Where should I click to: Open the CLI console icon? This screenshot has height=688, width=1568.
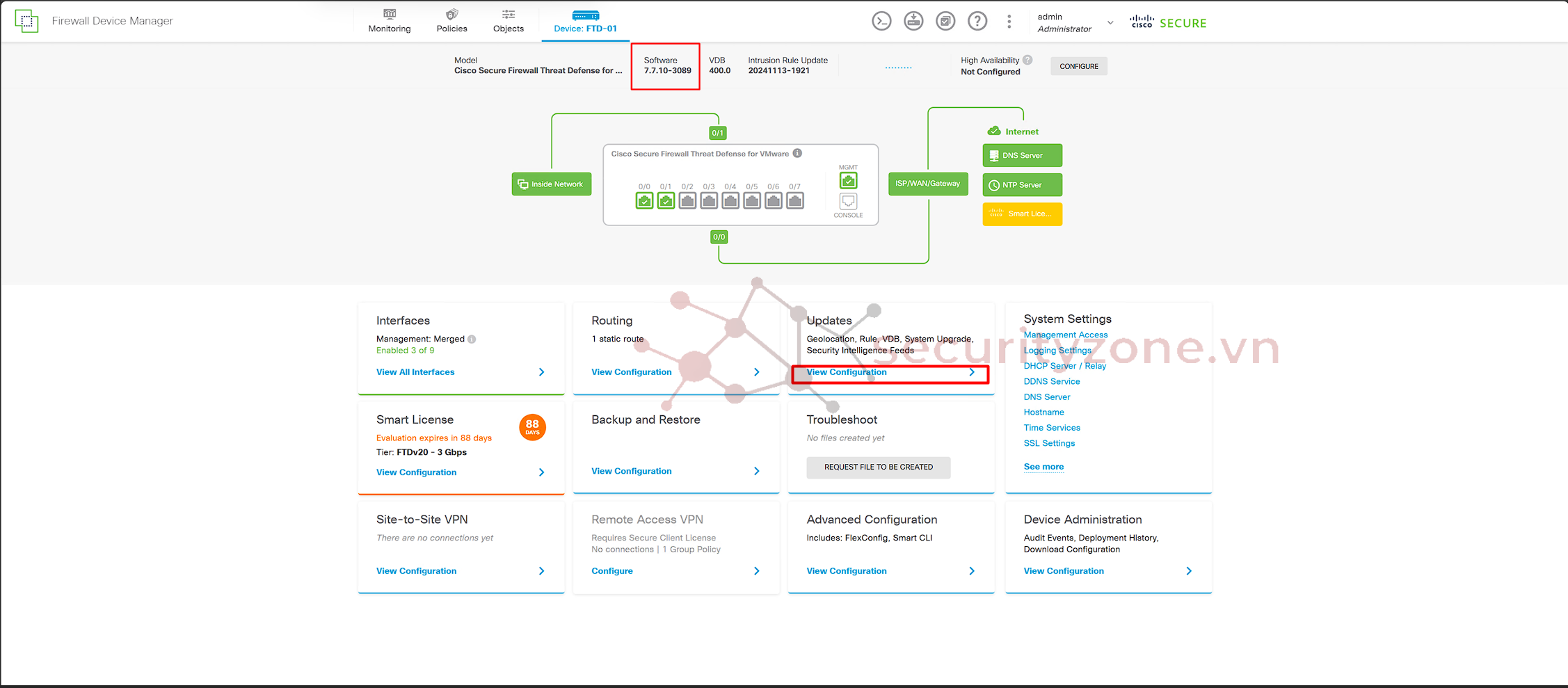pyautogui.click(x=881, y=22)
